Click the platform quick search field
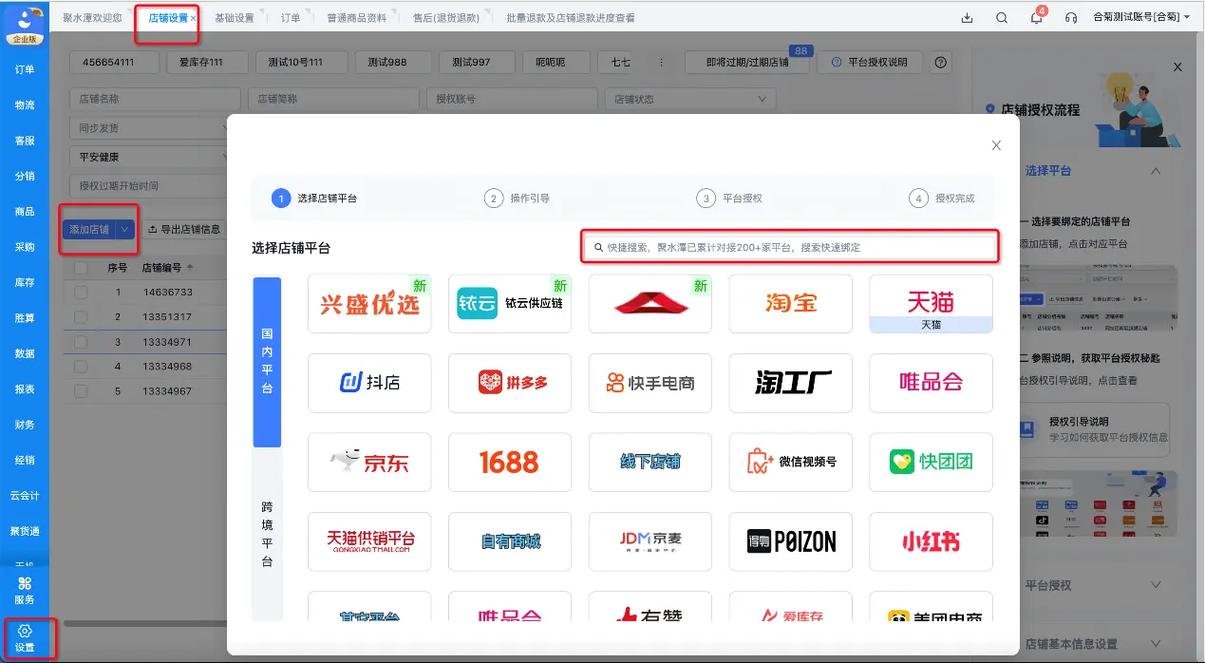The height and width of the screenshot is (663, 1205). [x=790, y=247]
